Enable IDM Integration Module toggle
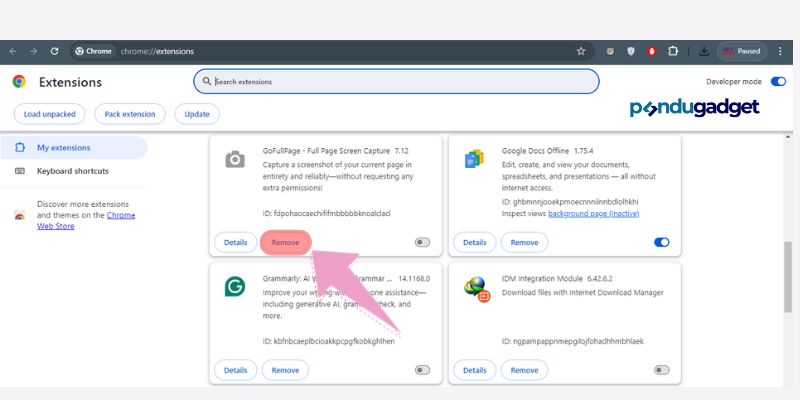Image resolution: width=800 pixels, height=400 pixels. (x=662, y=370)
